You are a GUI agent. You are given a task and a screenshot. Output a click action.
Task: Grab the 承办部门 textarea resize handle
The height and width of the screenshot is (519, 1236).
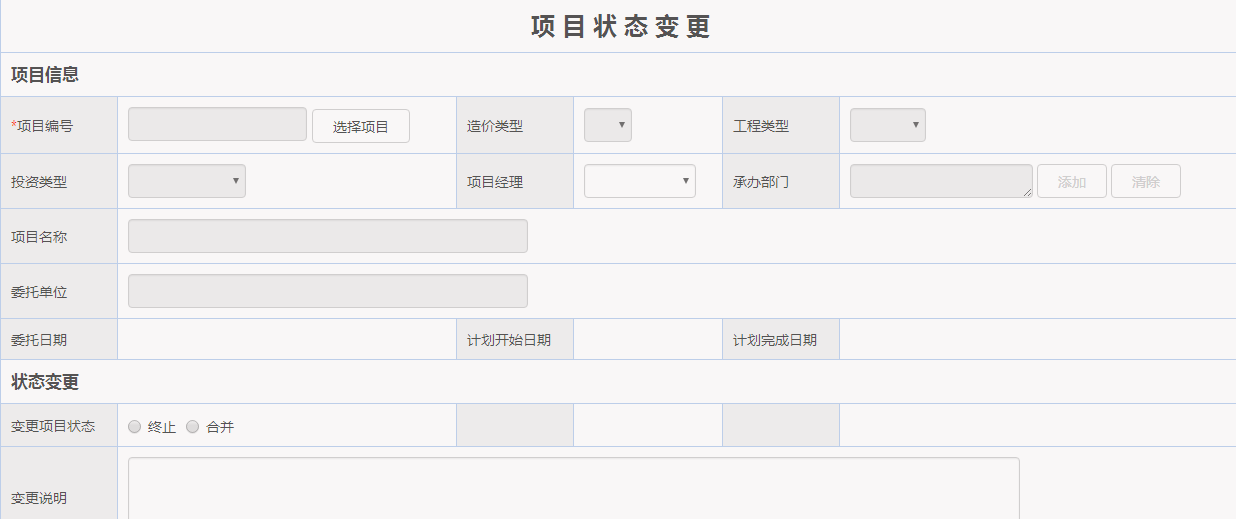tap(1028, 193)
